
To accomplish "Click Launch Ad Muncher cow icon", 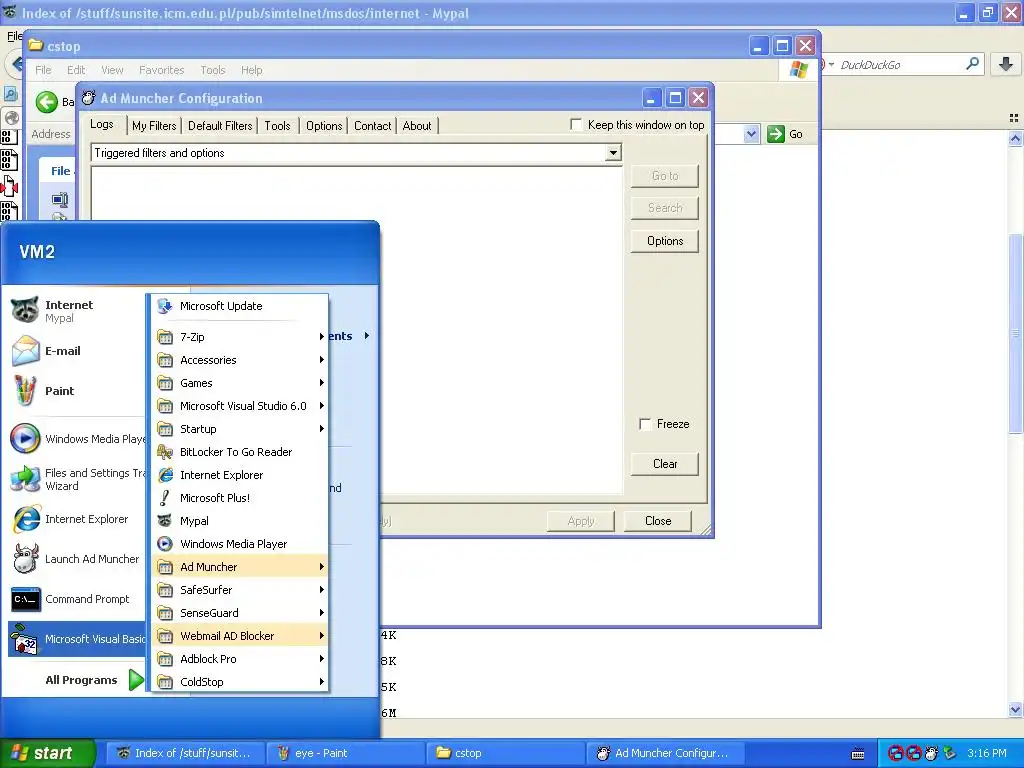I will [x=26, y=559].
